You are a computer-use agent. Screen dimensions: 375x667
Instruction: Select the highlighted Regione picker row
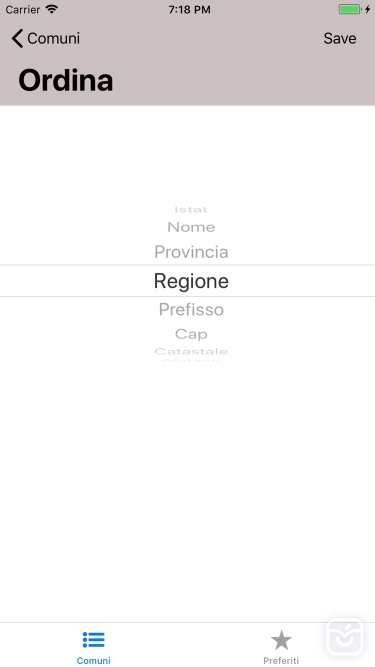tap(188, 281)
